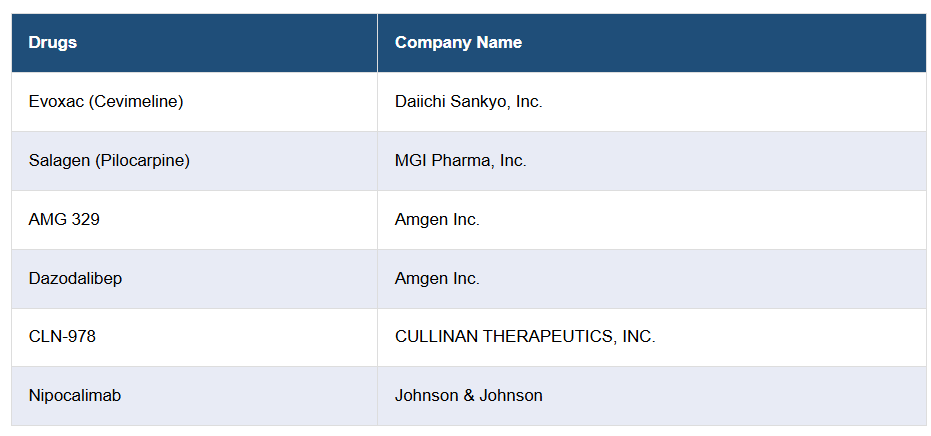Select the Salagen (Pilocarpine) drug cell
Viewport: 931px width, 436px height.
coord(109,161)
